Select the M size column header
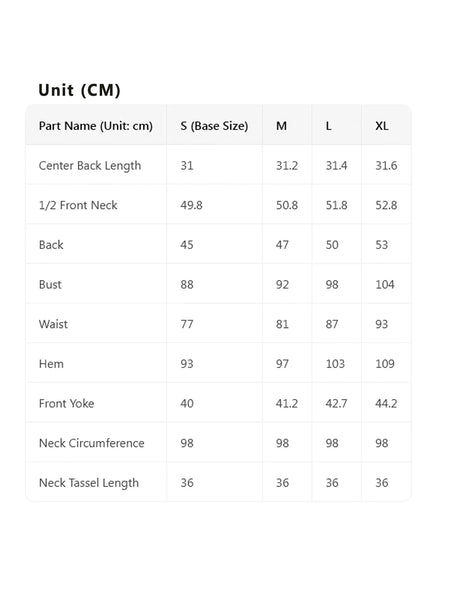This screenshot has height=600, width=450. pos(281,126)
